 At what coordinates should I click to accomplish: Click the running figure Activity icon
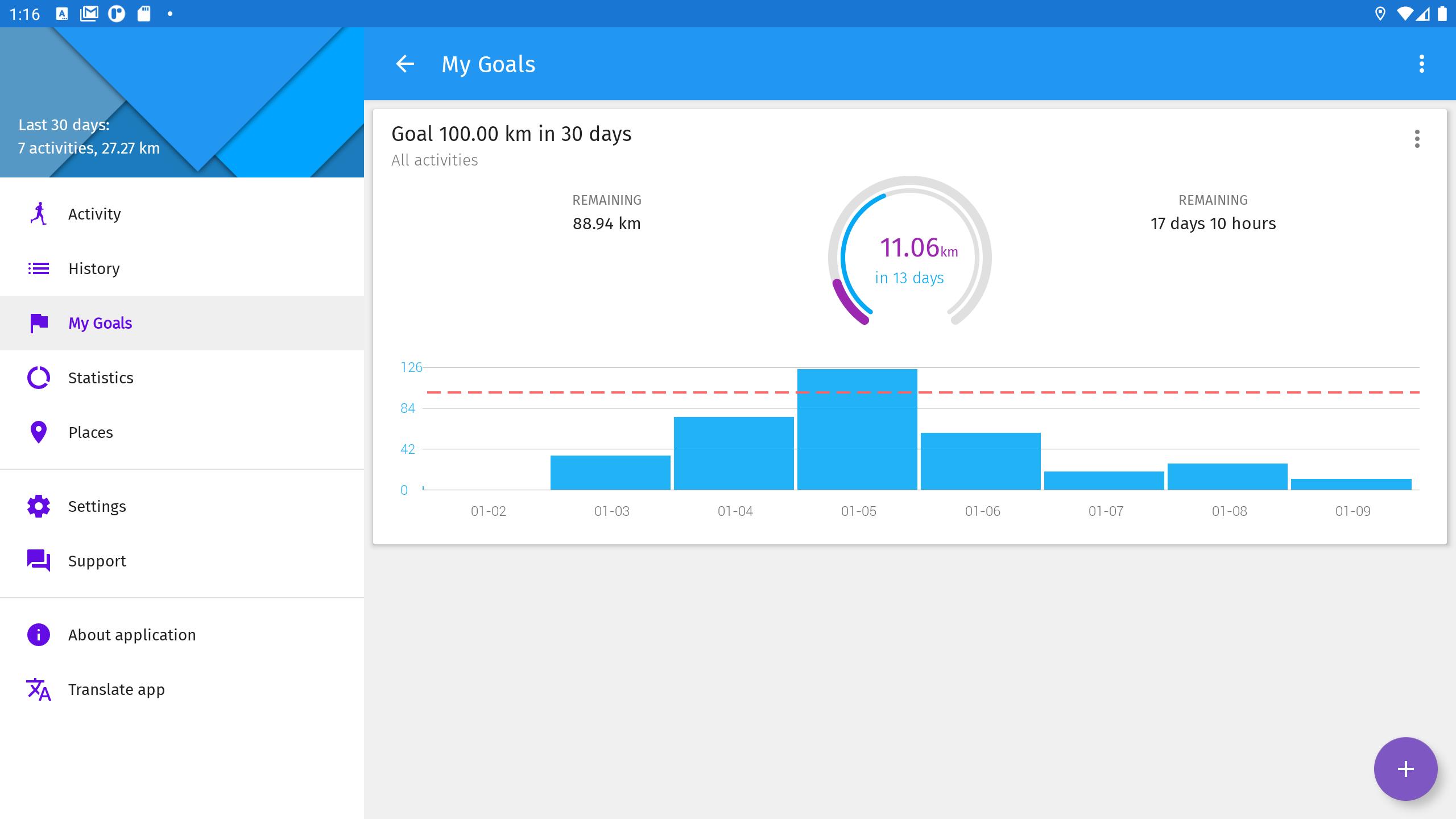[x=39, y=214]
